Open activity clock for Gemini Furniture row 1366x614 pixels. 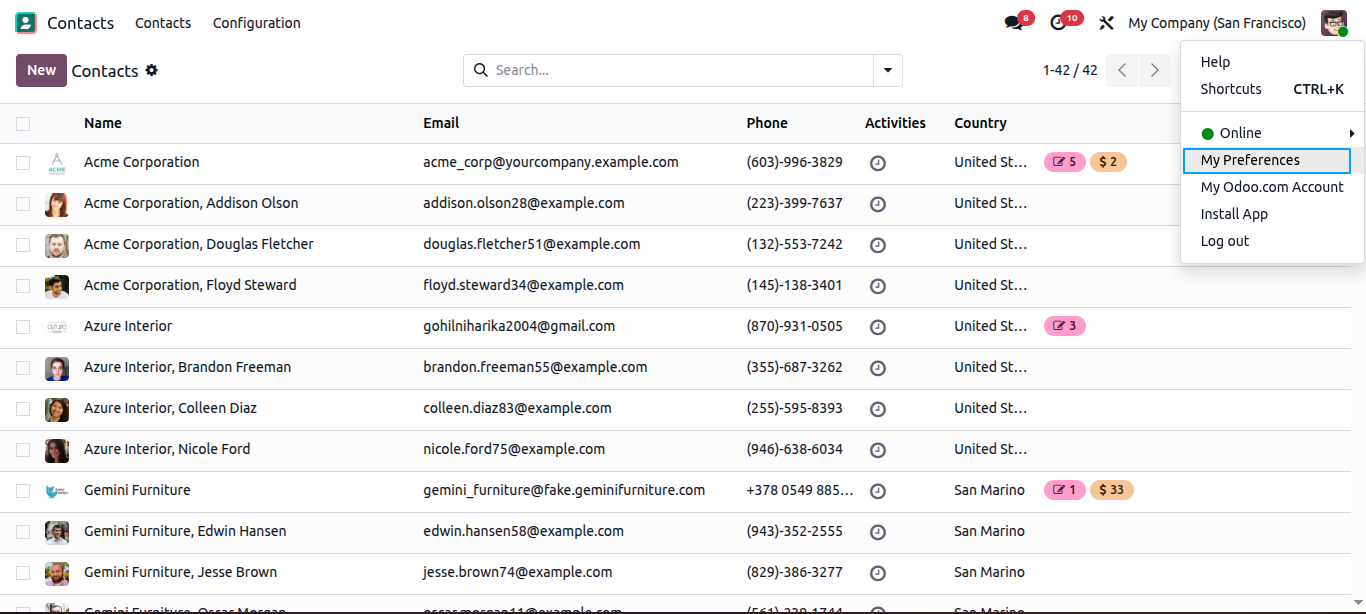tap(878, 491)
